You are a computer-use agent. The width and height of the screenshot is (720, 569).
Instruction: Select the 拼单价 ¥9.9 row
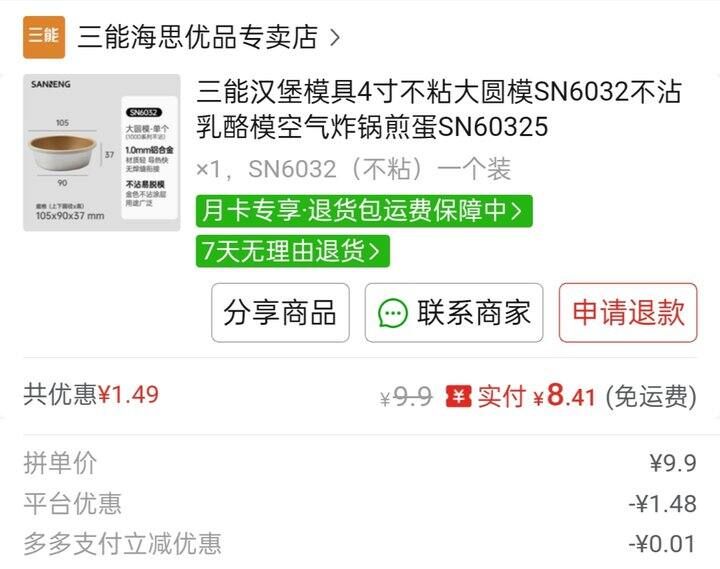[360, 463]
